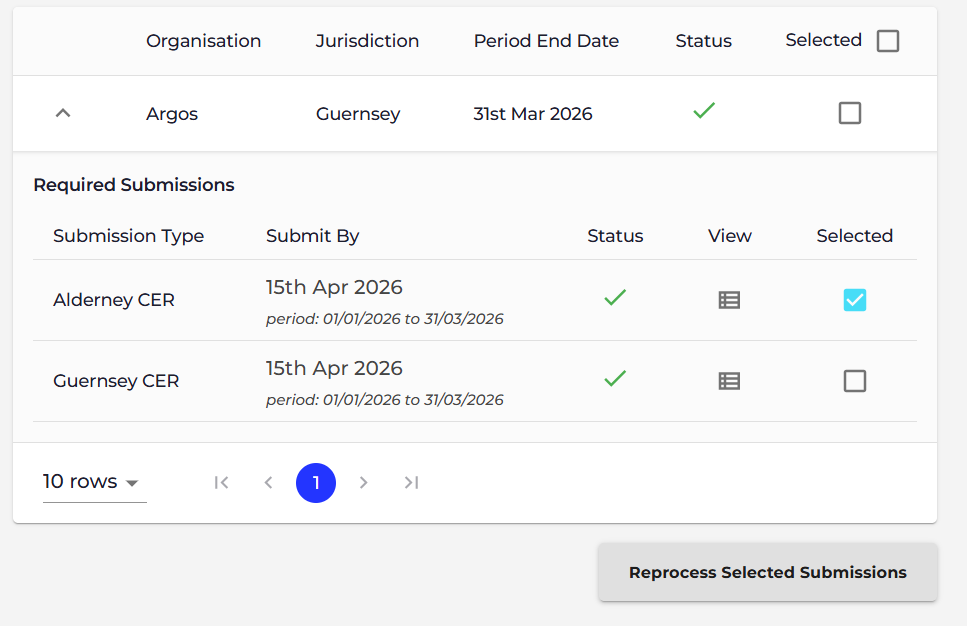Click the Alderney CER submission type cell
Image resolution: width=967 pixels, height=626 pixels.
(x=114, y=300)
